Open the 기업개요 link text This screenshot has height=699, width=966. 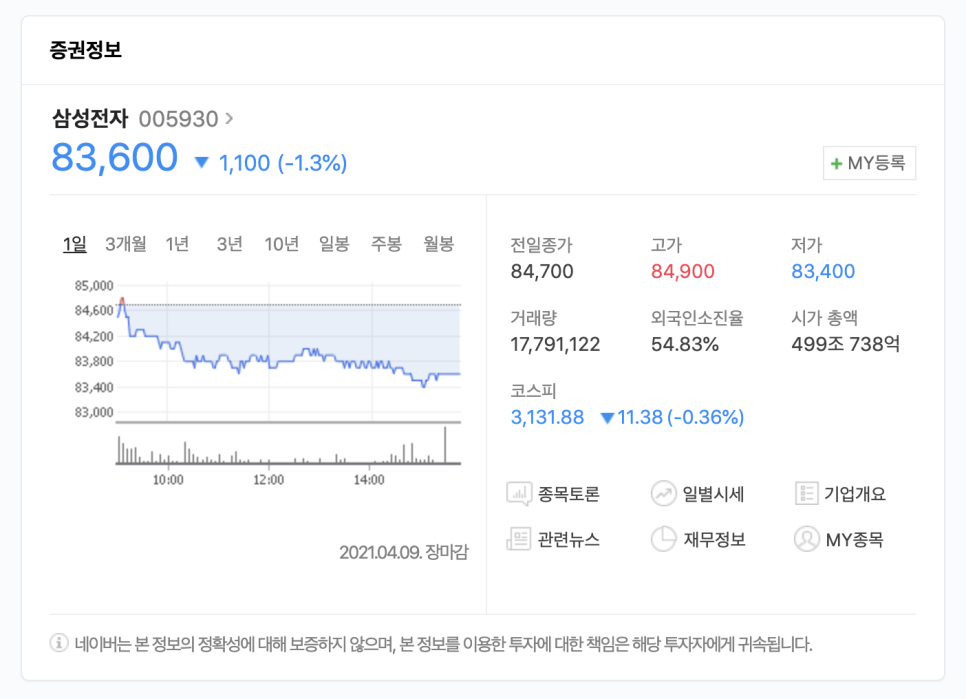855,494
